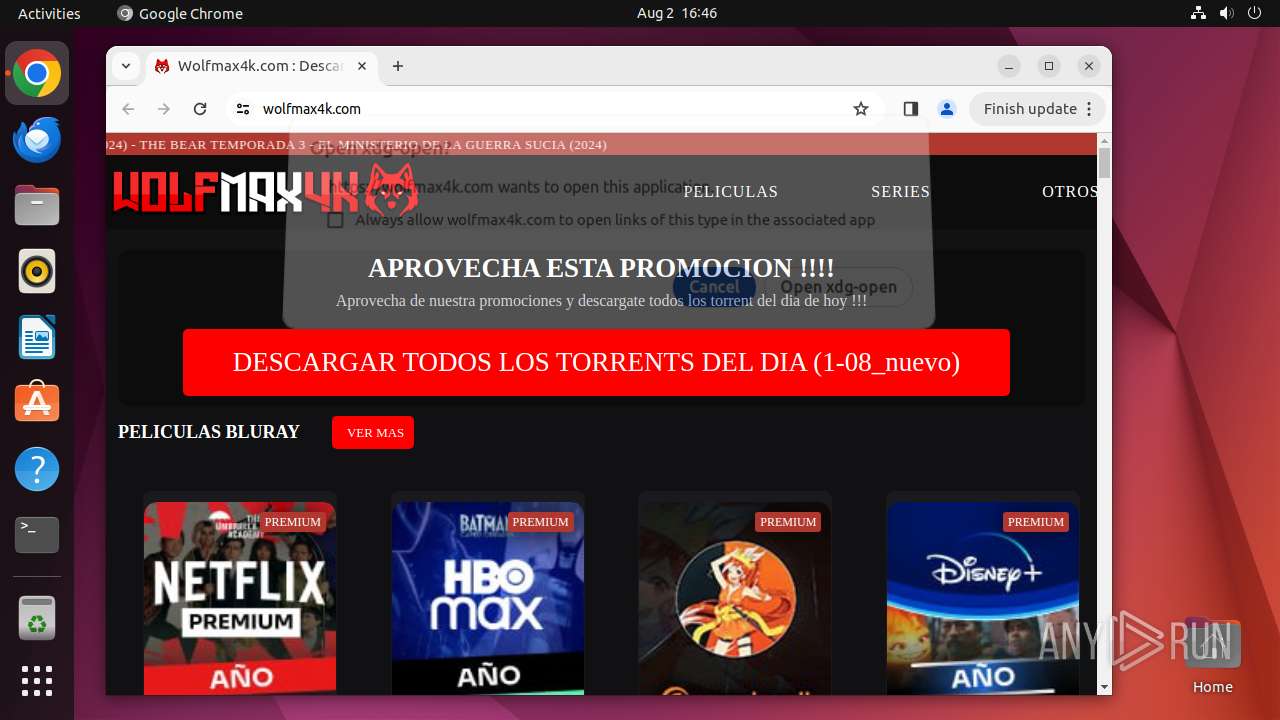Open Chrome profile avatar menu
The width and height of the screenshot is (1280, 720).
pyautogui.click(x=946, y=109)
